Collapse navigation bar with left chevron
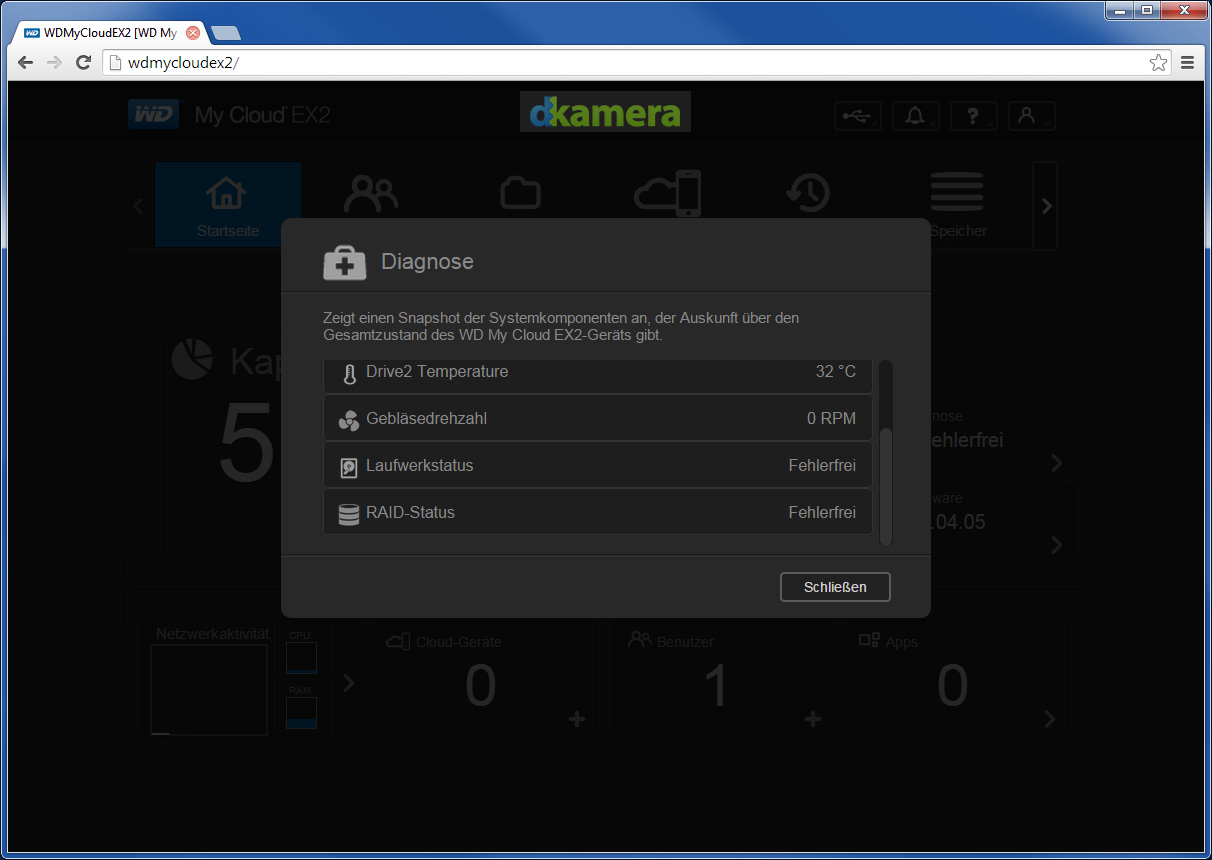 [x=139, y=206]
